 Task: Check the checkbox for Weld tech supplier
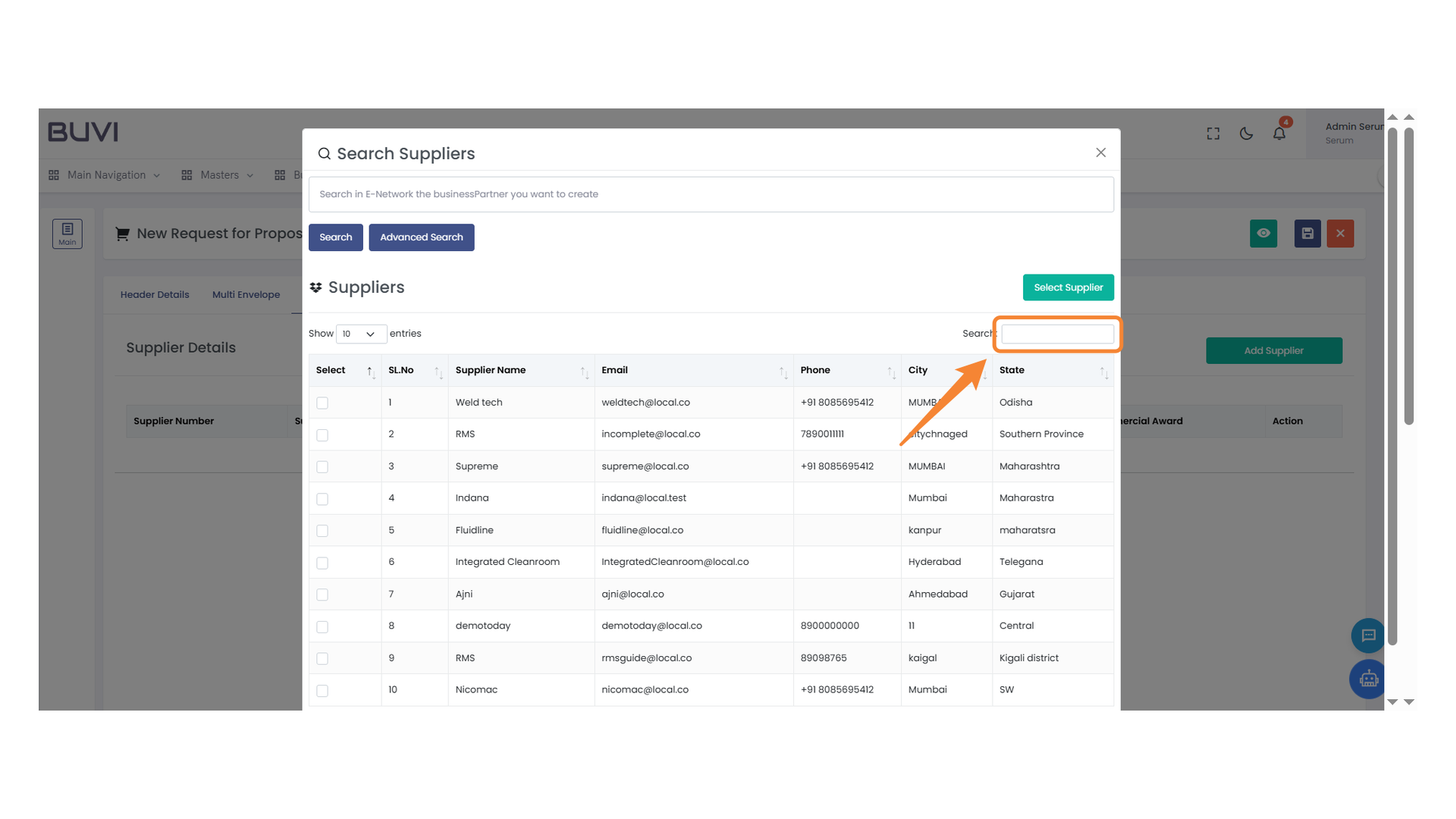(322, 403)
